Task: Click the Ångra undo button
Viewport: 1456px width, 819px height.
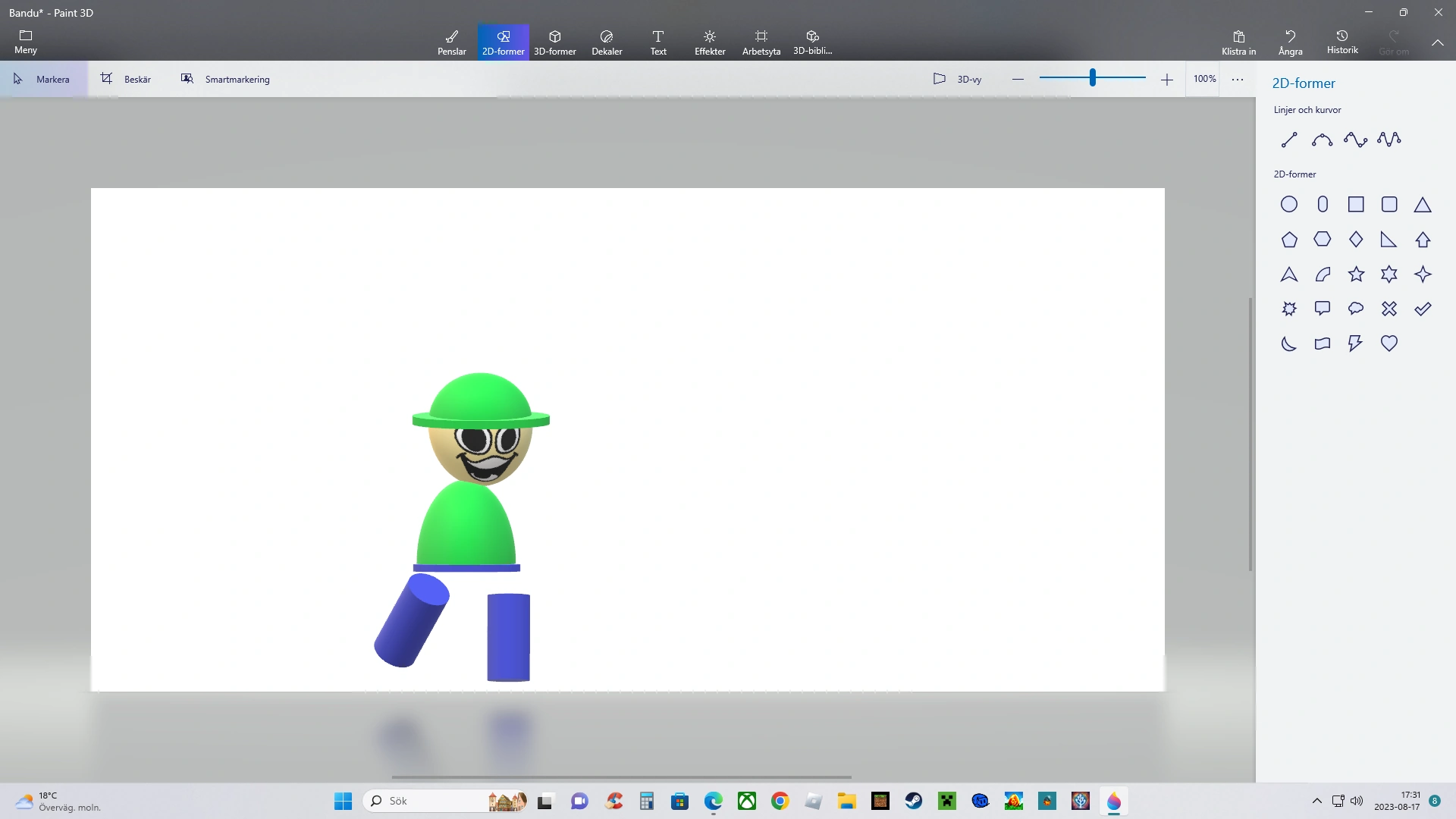Action: (1289, 42)
